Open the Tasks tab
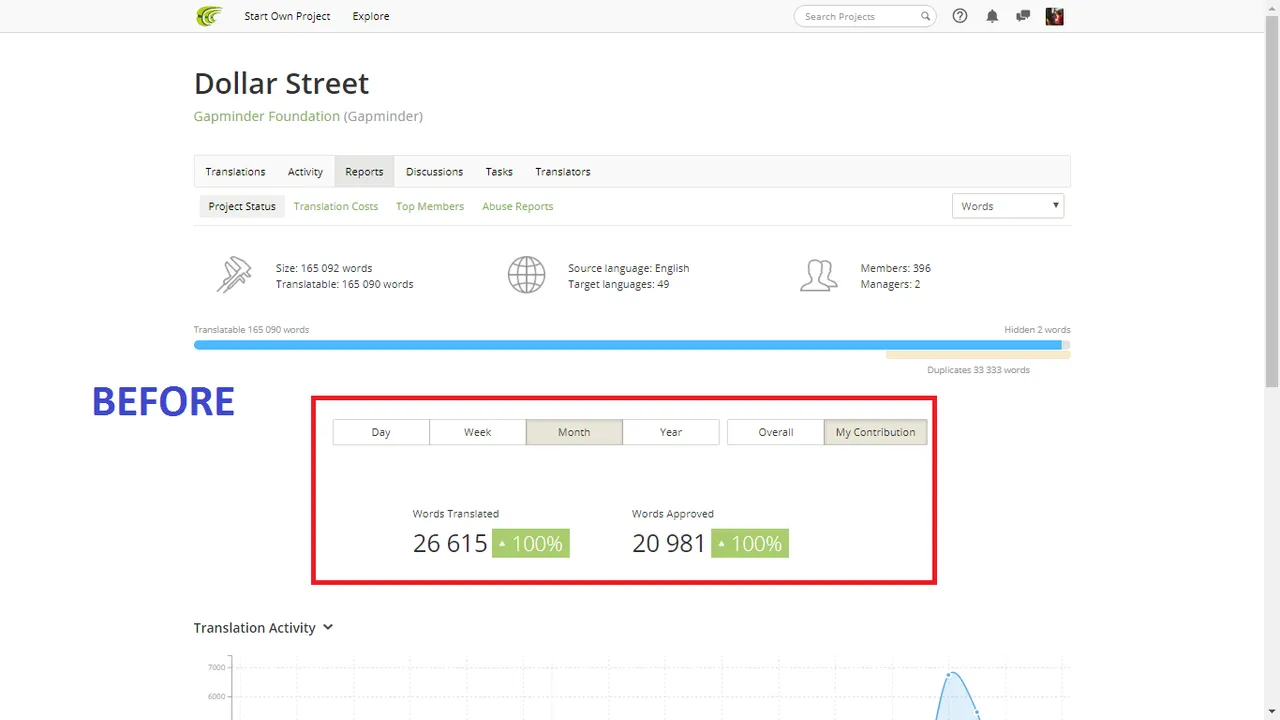1280x720 pixels. click(x=499, y=172)
